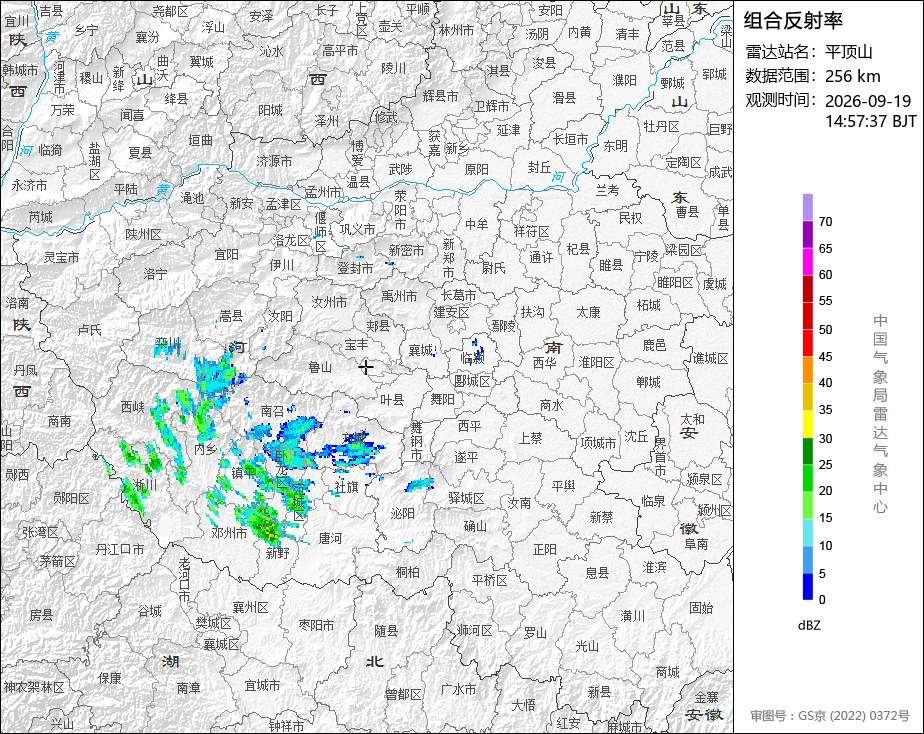Click the 嵩县 county label

231,316
